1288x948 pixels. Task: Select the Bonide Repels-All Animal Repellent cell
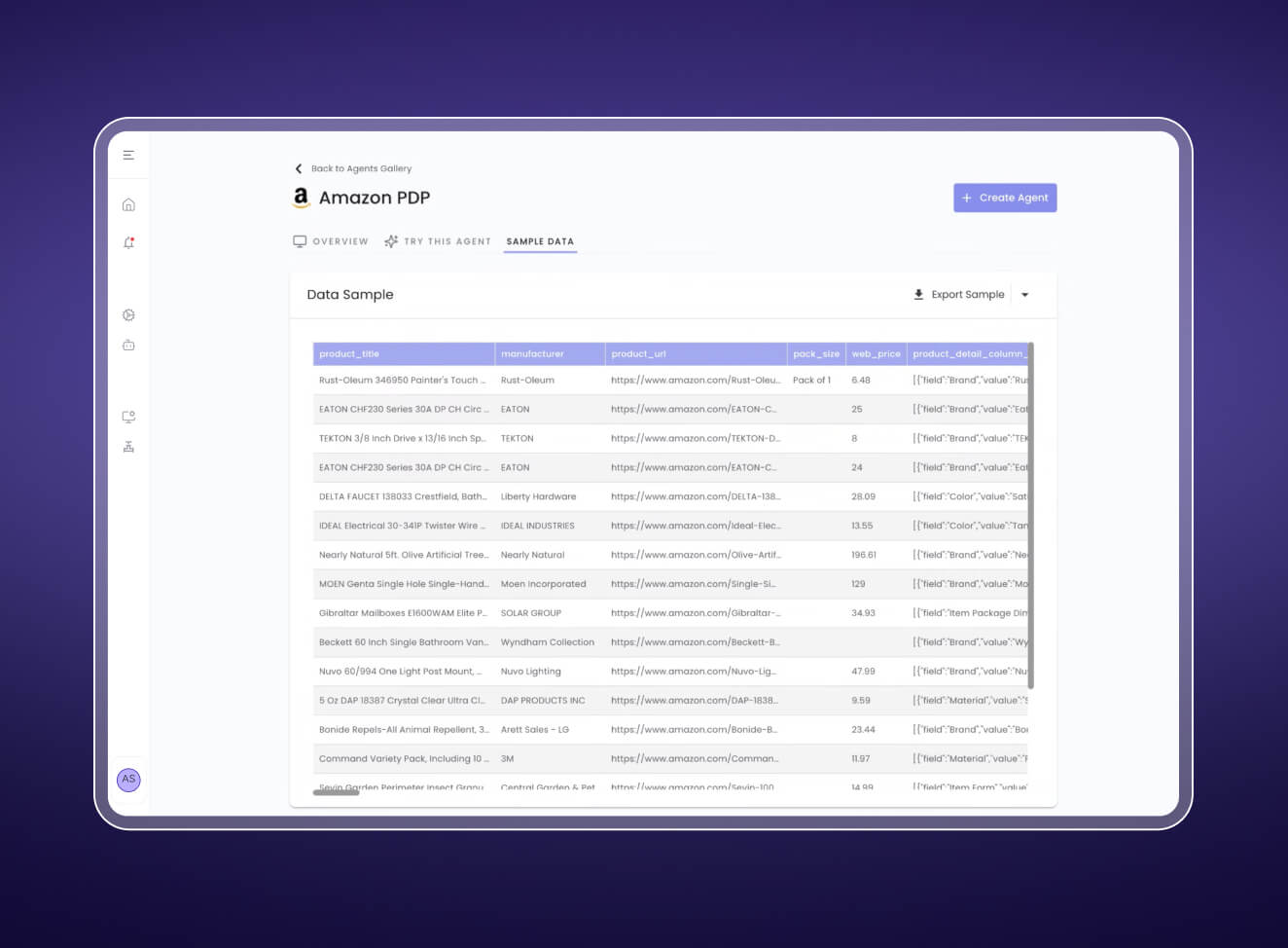pyautogui.click(x=404, y=731)
